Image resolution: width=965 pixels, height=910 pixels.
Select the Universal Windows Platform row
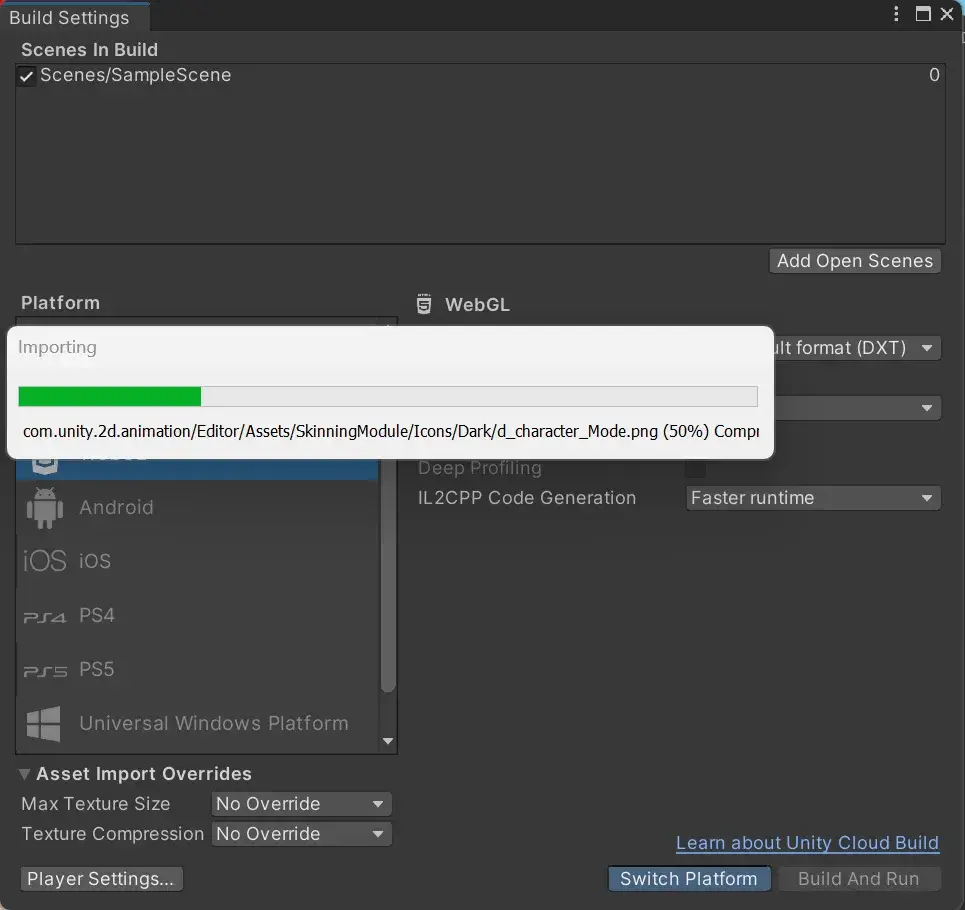pos(198,724)
